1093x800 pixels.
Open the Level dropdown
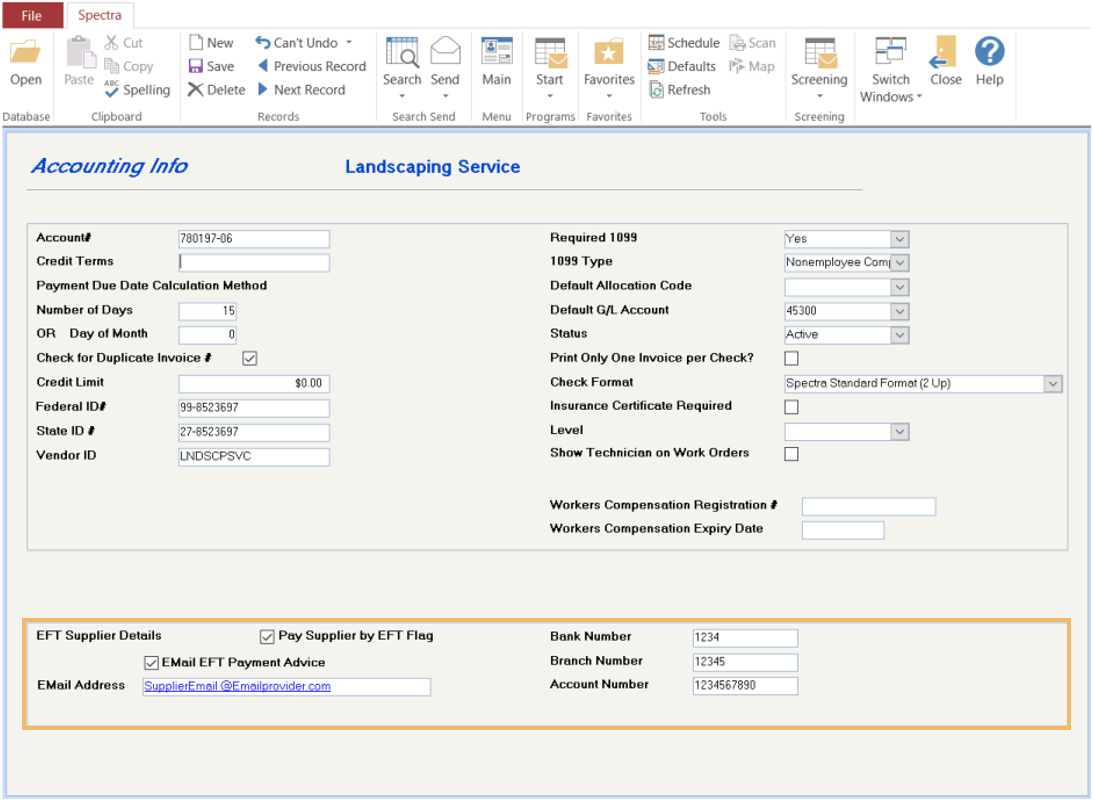click(900, 431)
